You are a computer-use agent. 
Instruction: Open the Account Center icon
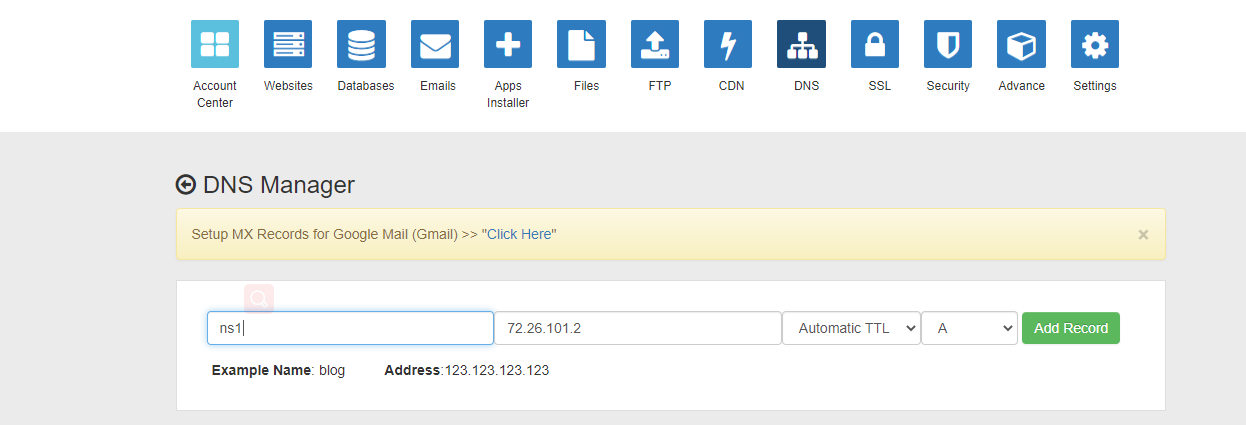pos(215,44)
